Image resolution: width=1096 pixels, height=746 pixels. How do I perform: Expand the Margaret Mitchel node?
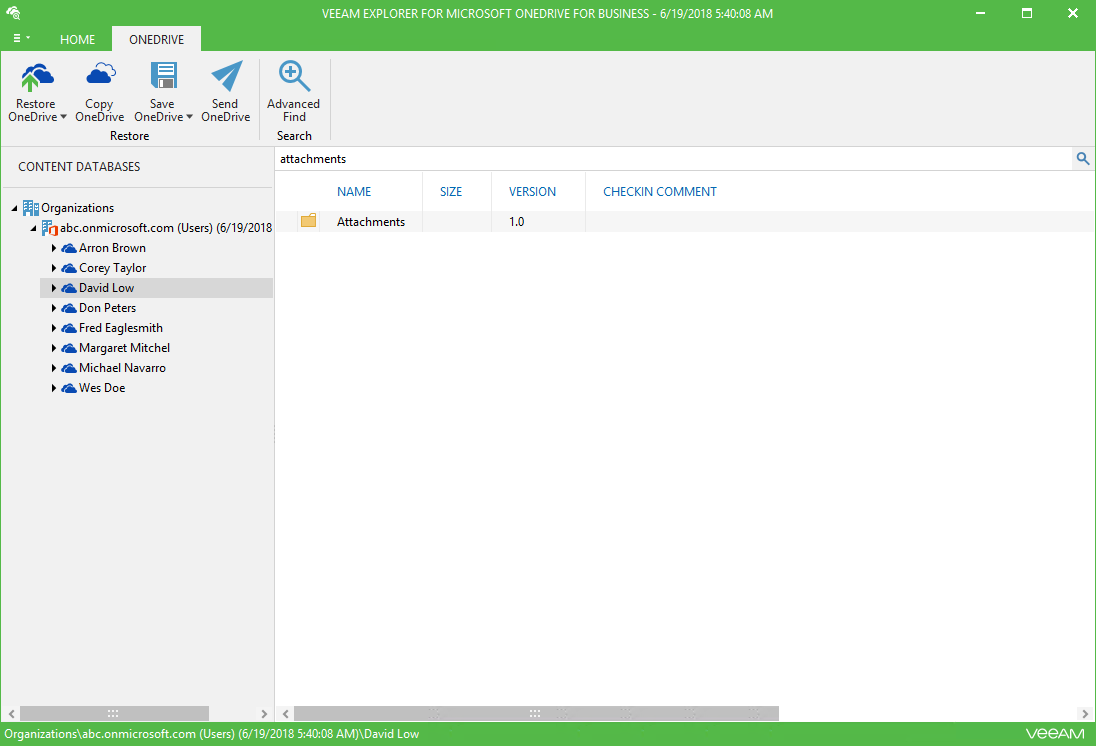[54, 348]
